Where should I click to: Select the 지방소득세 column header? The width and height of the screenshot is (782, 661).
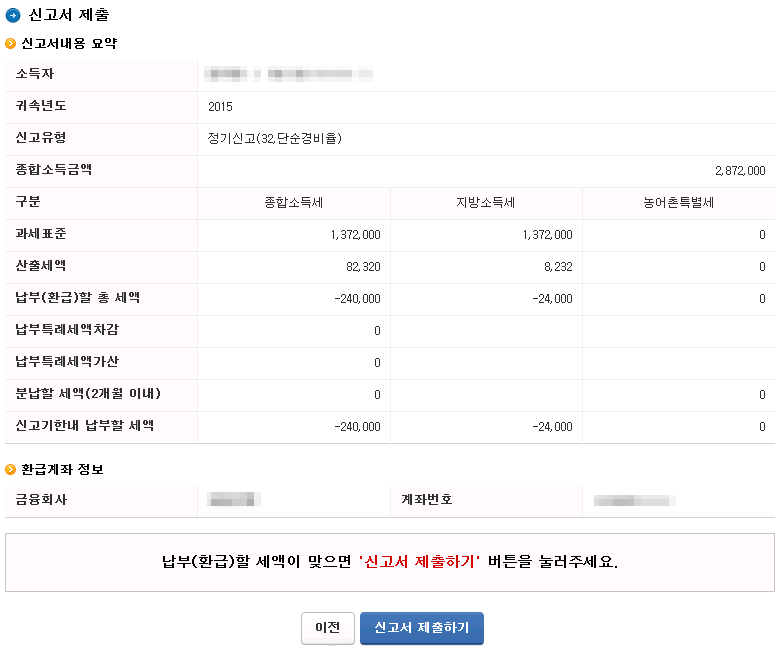tap(486, 203)
